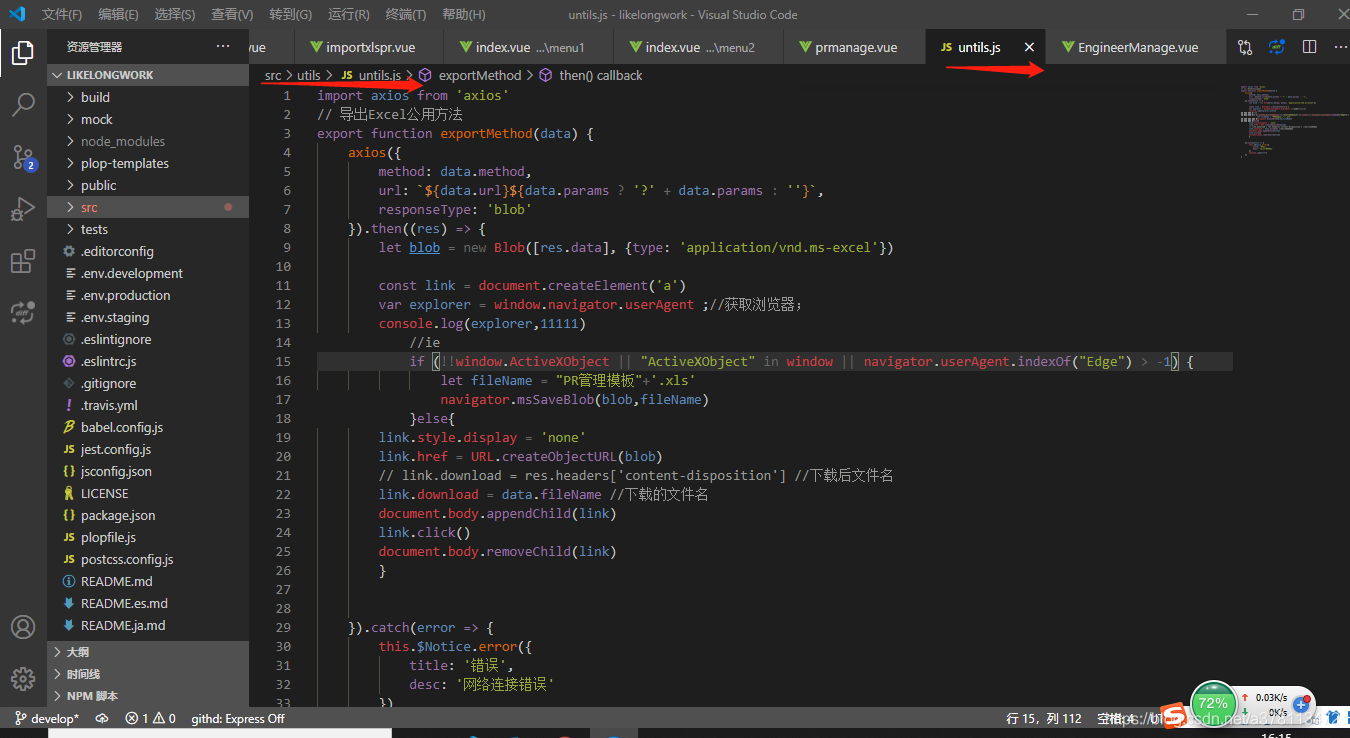Click the blue sync arrows icon in editor toolbar
Viewport: 1350px width, 738px height.
point(1277,47)
